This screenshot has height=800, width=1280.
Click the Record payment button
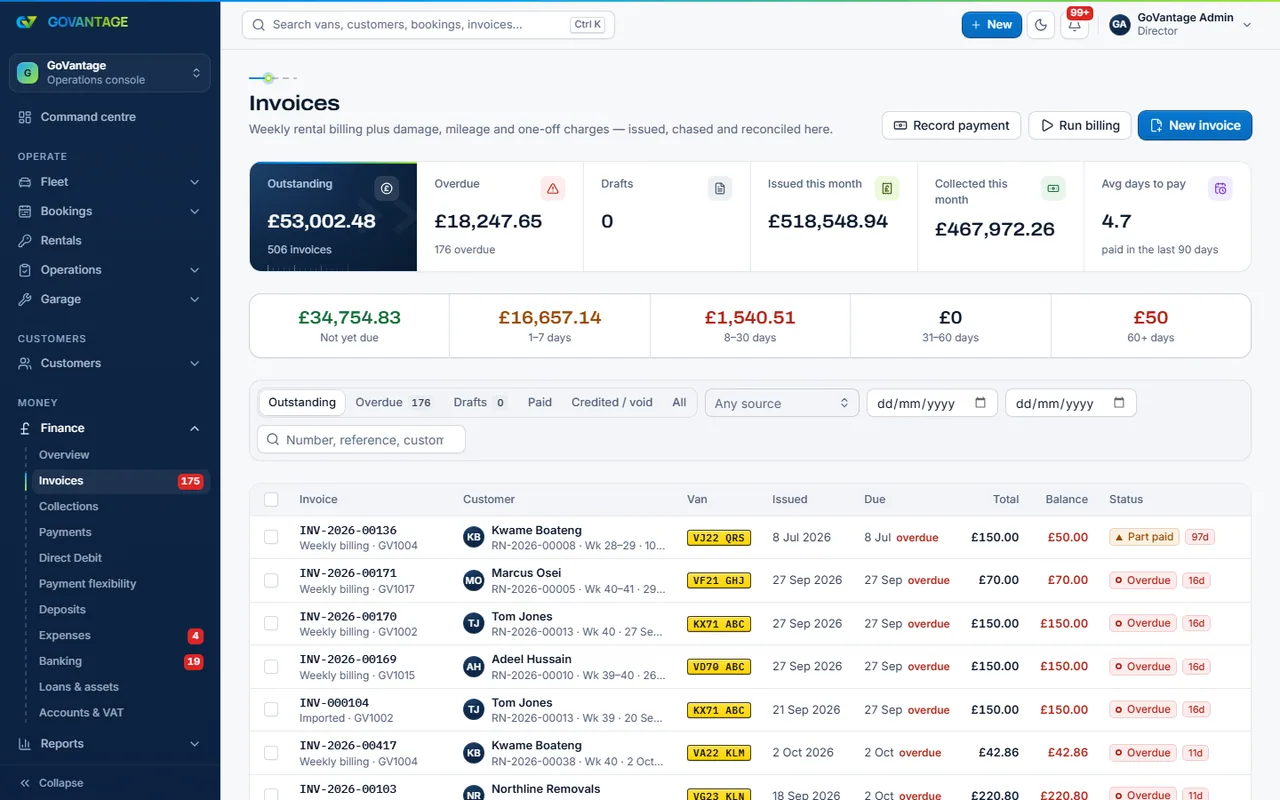pos(951,125)
